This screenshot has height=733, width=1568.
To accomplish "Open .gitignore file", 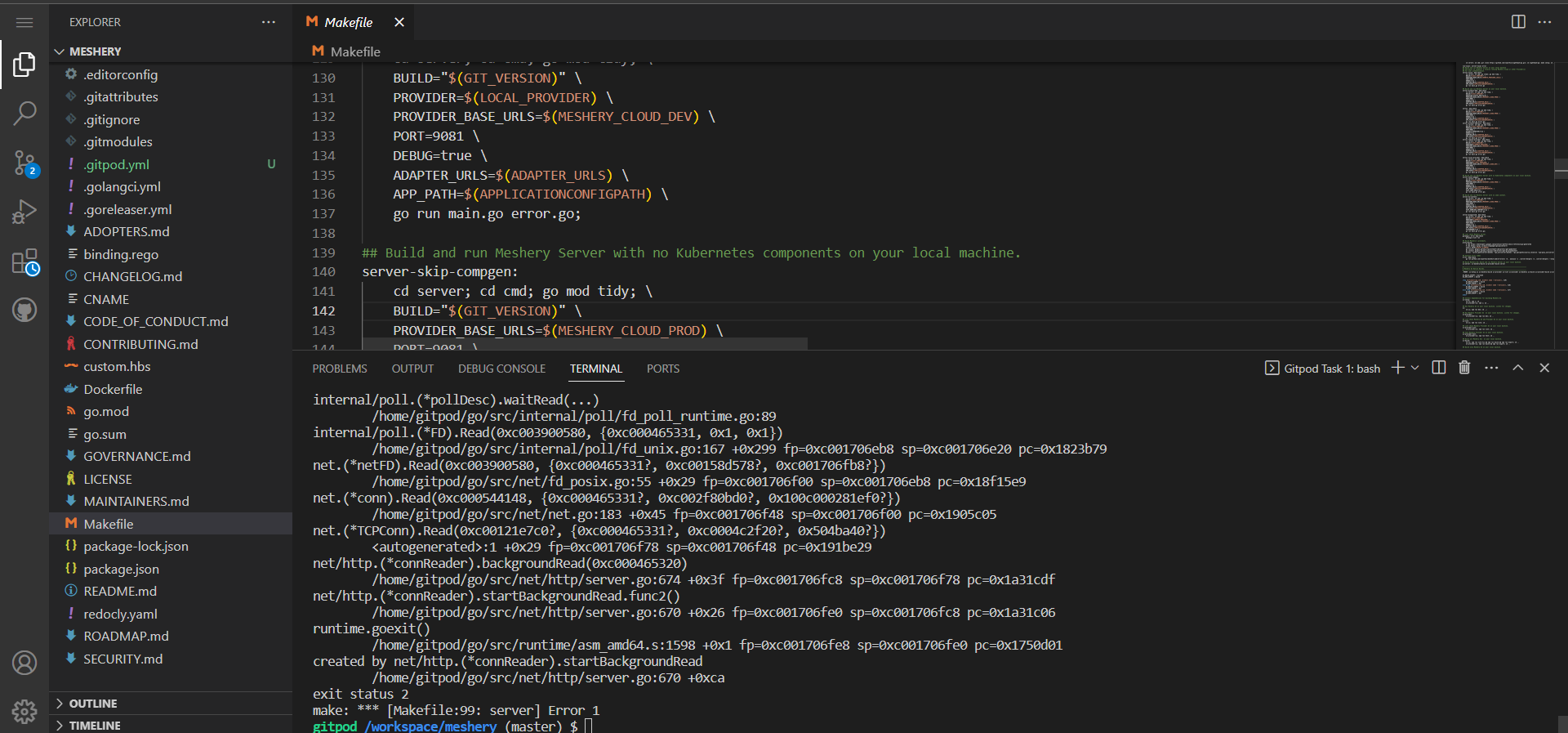I will coord(171,119).
